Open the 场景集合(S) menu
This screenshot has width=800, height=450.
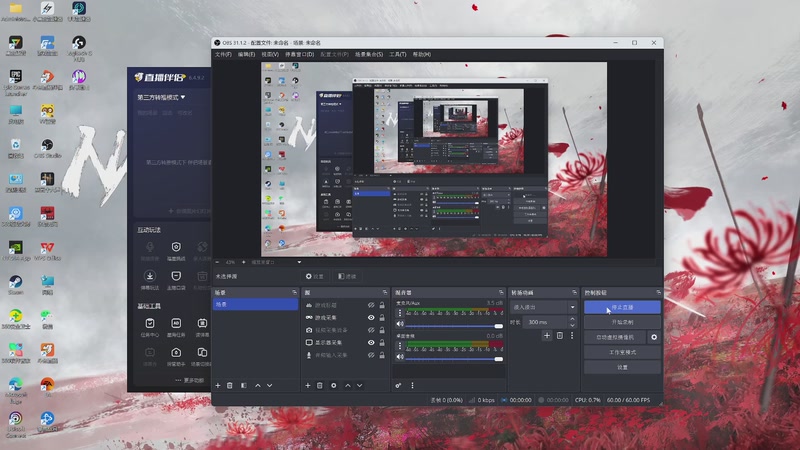369,54
